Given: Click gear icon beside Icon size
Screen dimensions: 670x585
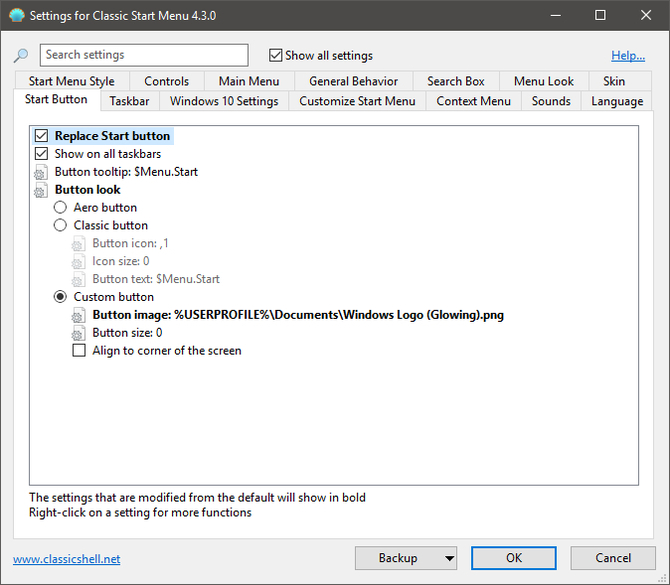Looking at the screenshot, I should pos(78,261).
